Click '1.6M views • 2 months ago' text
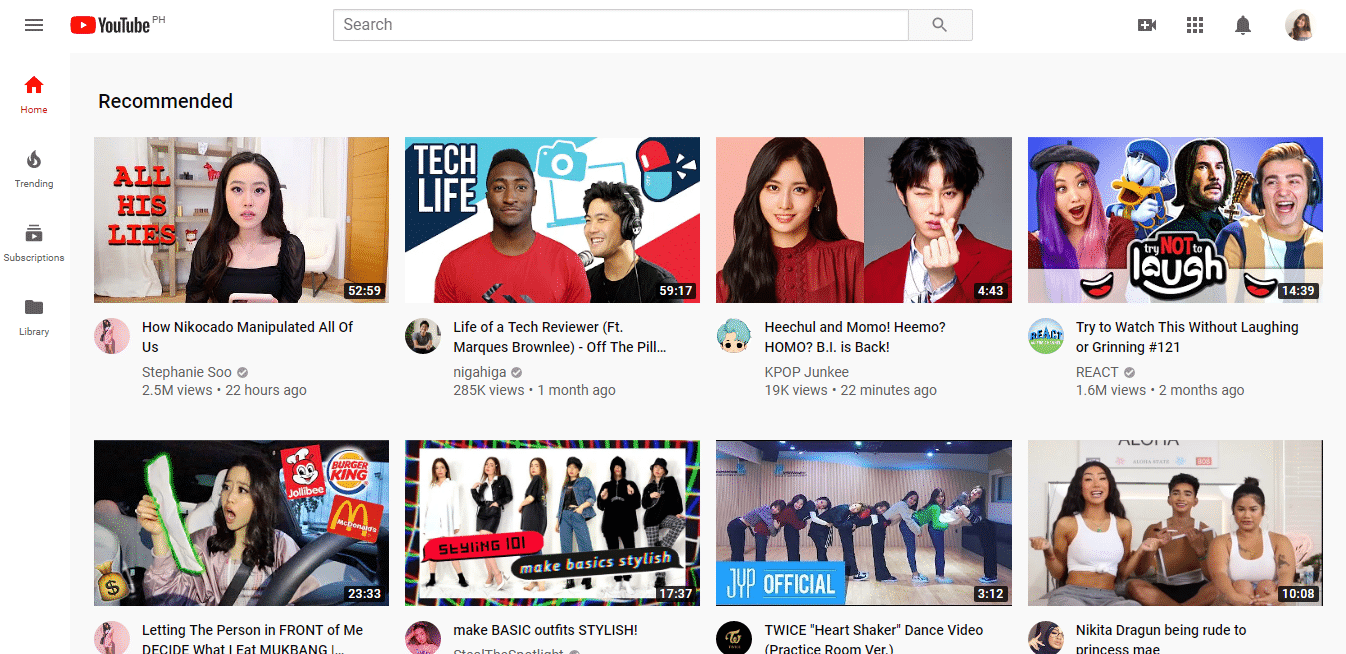Screen dimensions: 1346x654 (x=1160, y=390)
